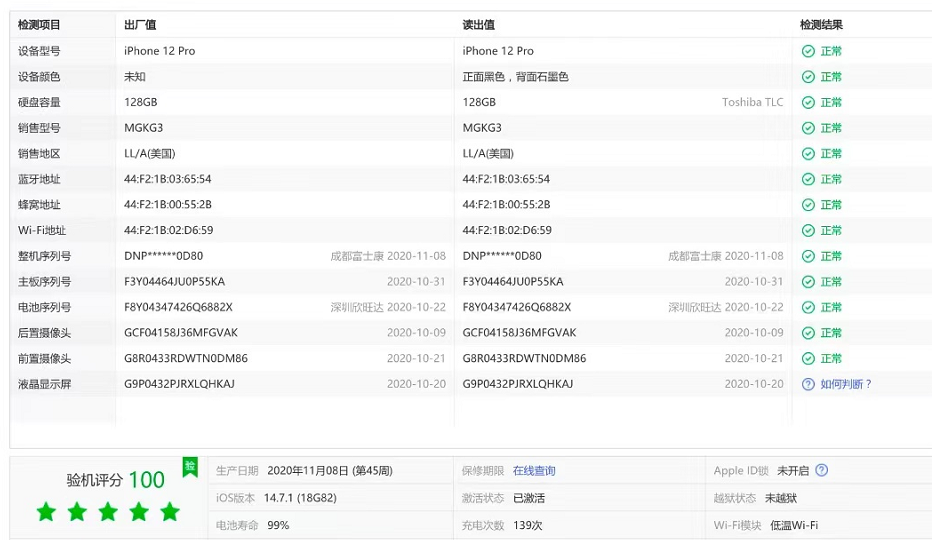
Task: Click the green check icon in 电池序列号 row
Action: (x=808, y=307)
